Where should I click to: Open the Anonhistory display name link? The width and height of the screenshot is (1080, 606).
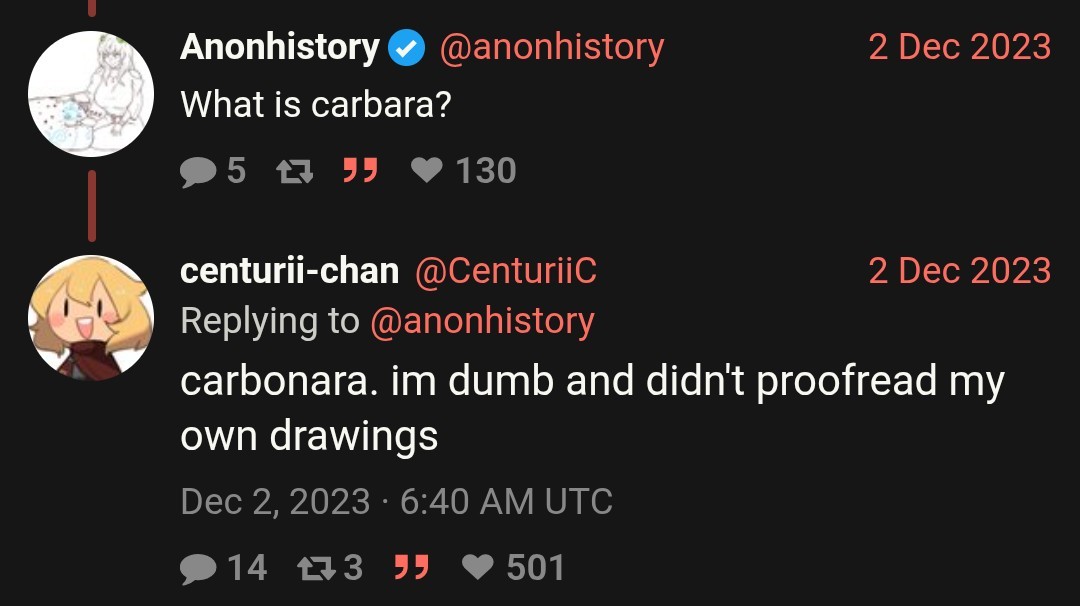click(x=279, y=47)
